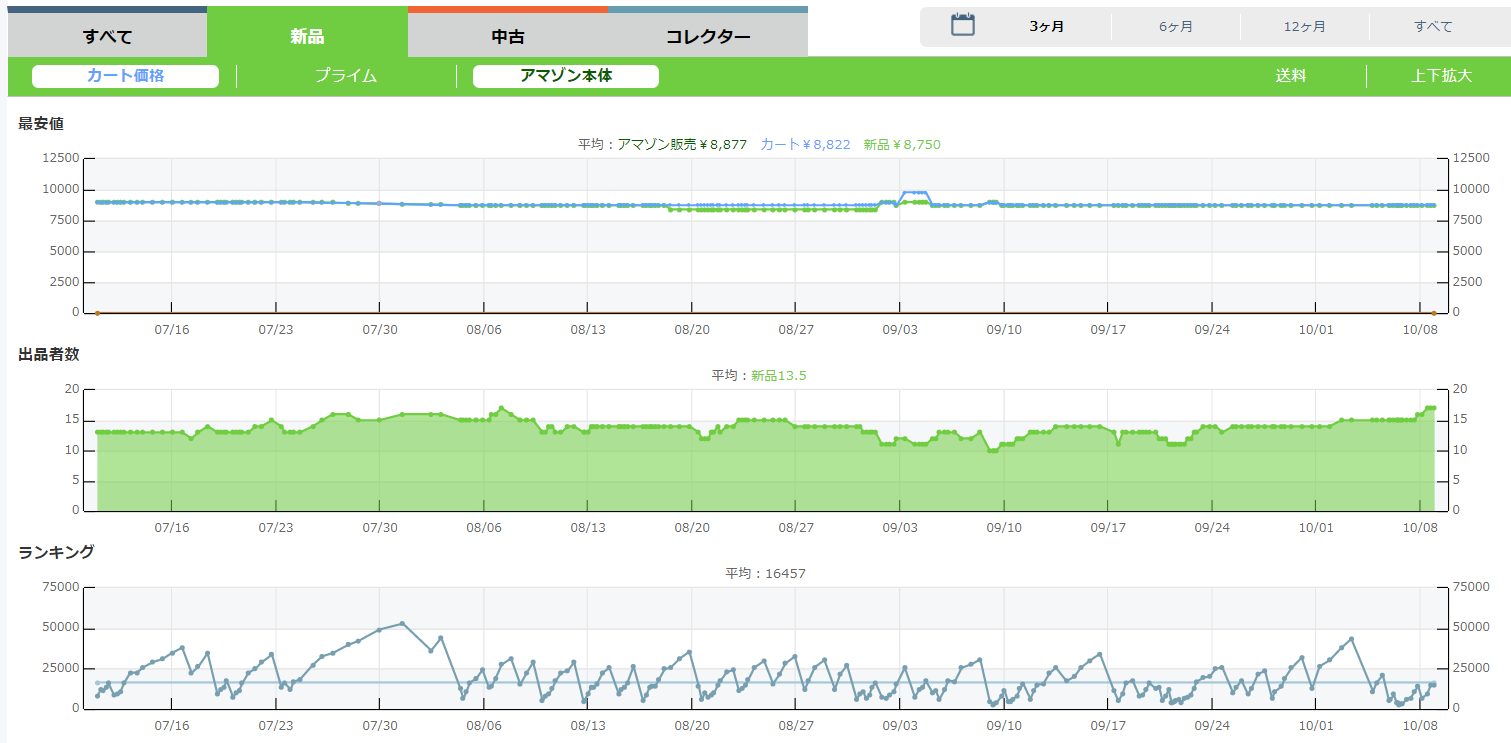Click the green 新品 average price legend
Viewport: 1511px width, 743px height.
pyautogui.click(x=901, y=145)
